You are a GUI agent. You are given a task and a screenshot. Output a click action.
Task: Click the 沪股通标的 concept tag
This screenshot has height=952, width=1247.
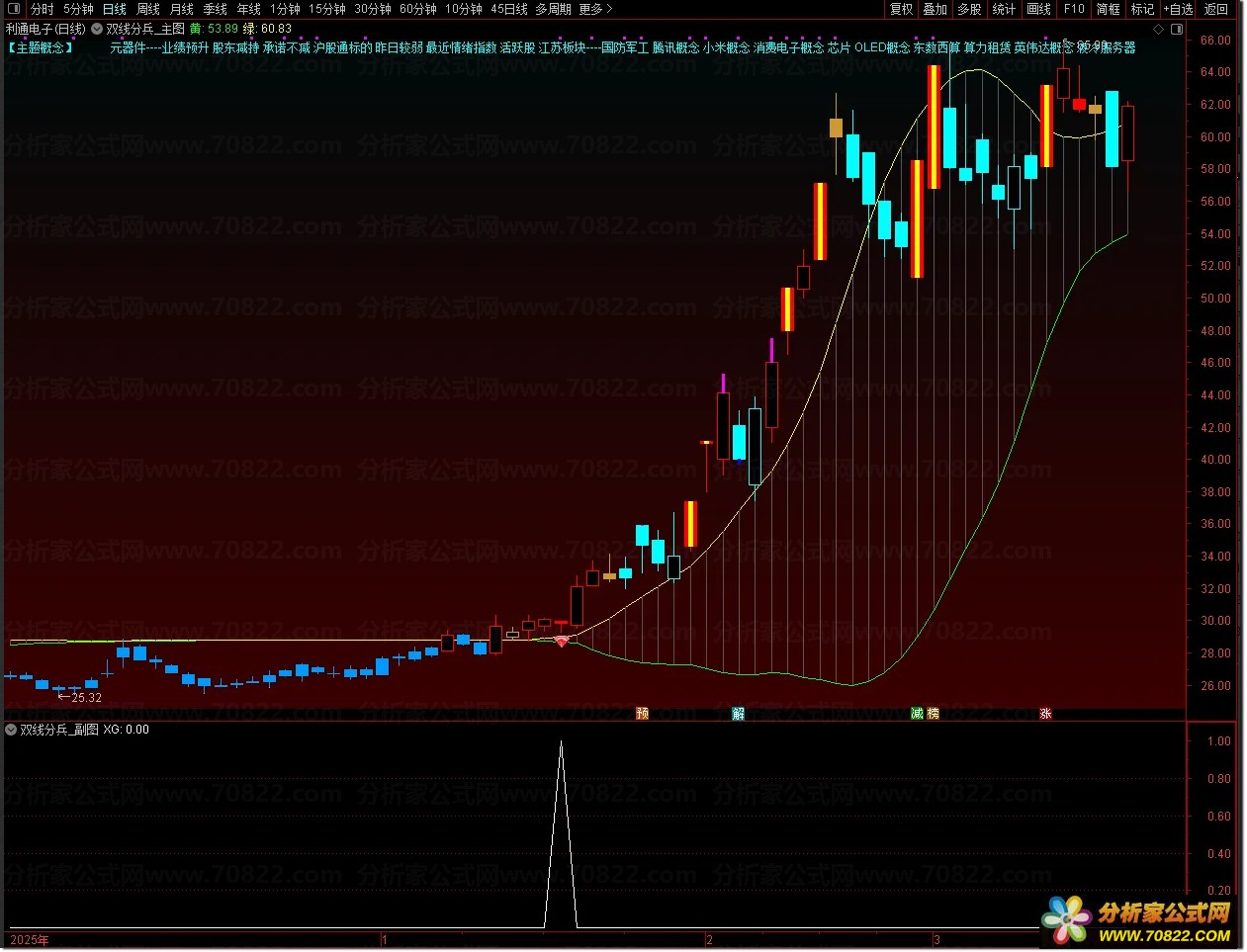342,47
